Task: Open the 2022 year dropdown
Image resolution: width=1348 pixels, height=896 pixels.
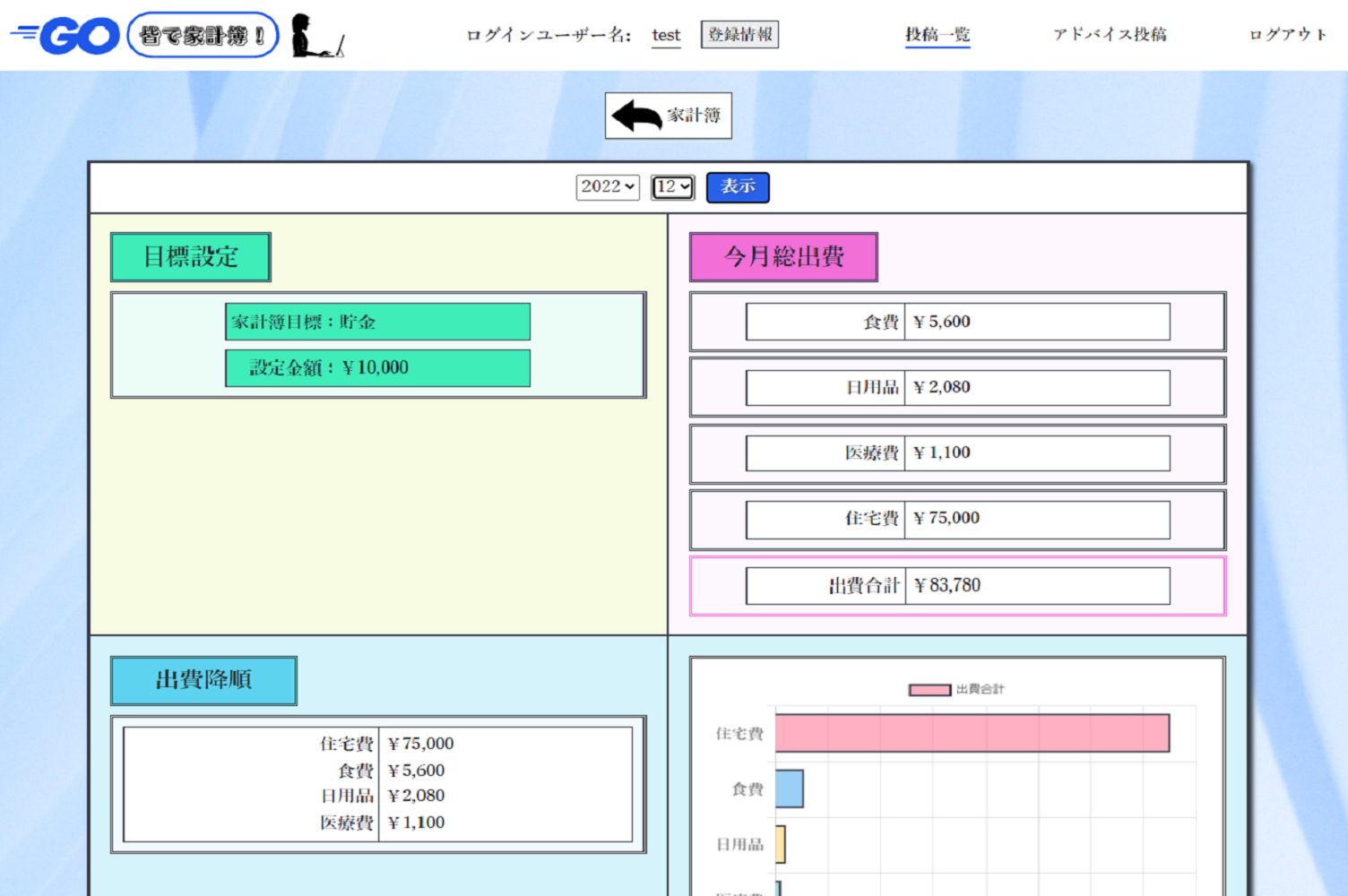Action: 608,186
